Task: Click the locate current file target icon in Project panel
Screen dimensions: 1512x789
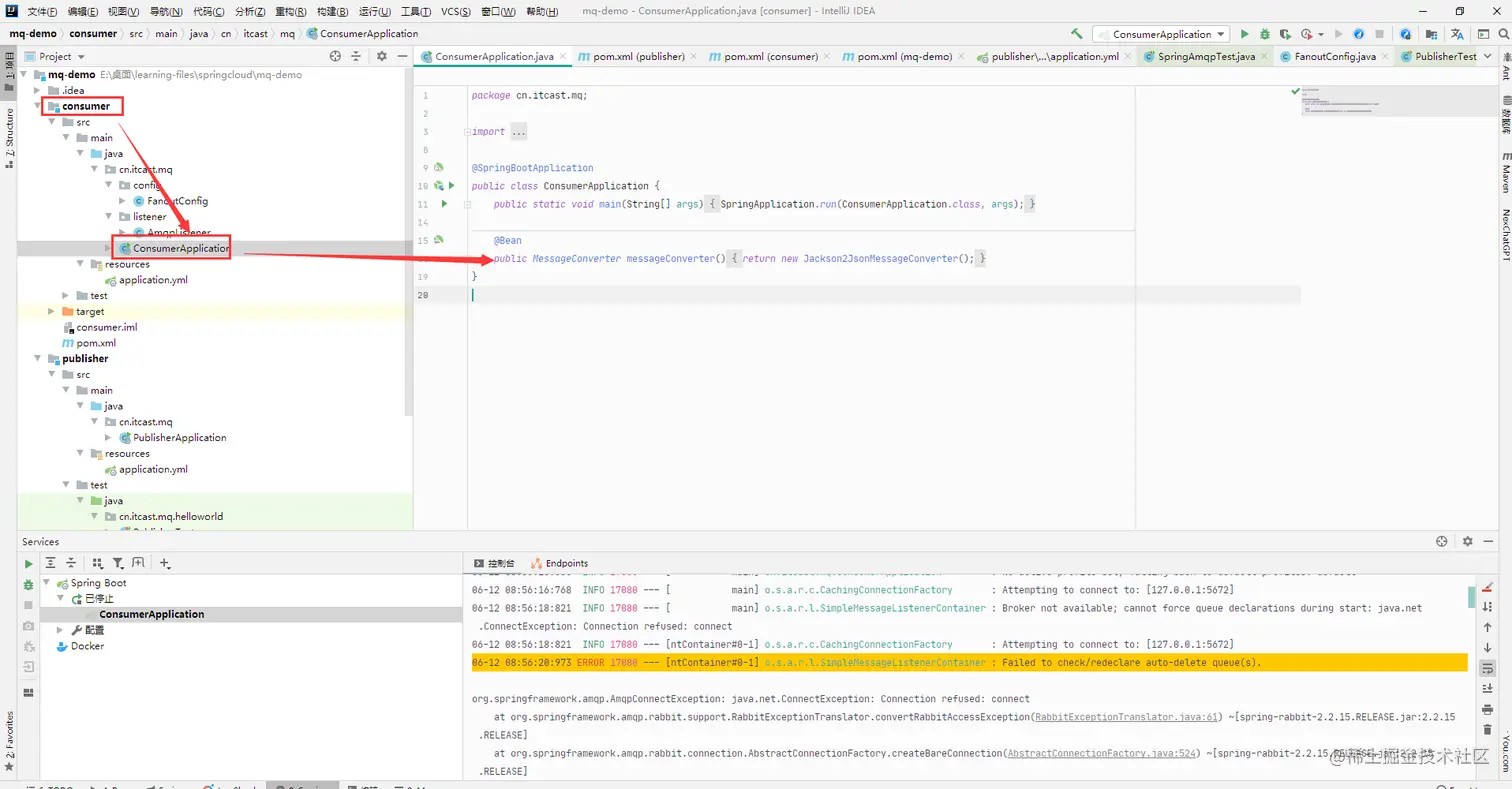Action: 335,57
